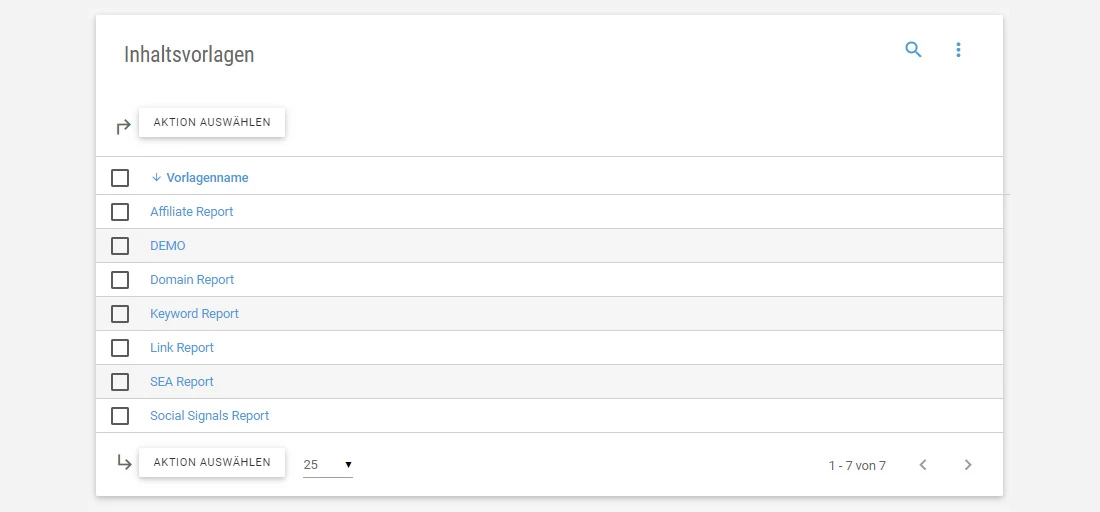Check the Social Signals Report checkbox
The width and height of the screenshot is (1100, 512).
[x=120, y=416]
